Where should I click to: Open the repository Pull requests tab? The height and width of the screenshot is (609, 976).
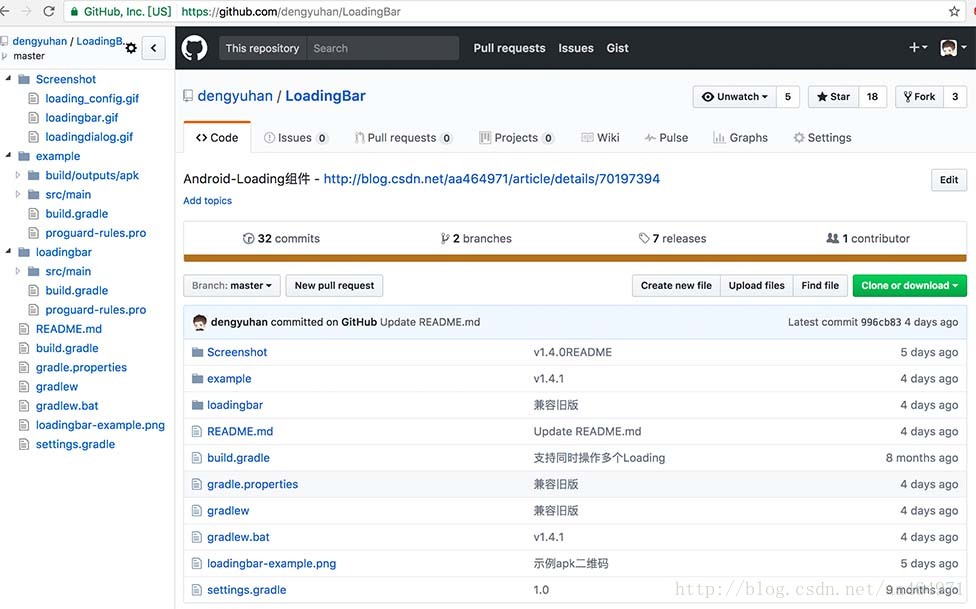(x=403, y=138)
